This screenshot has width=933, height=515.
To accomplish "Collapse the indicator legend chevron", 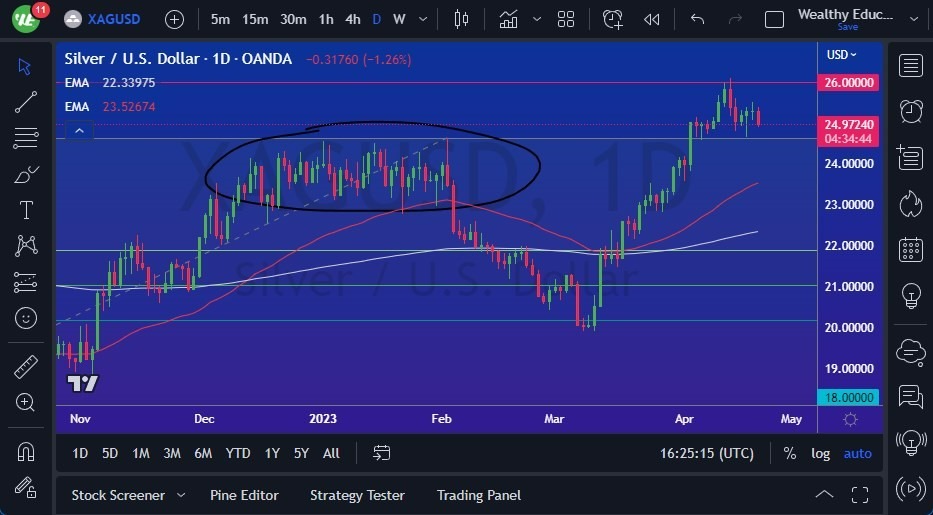I will (x=79, y=131).
